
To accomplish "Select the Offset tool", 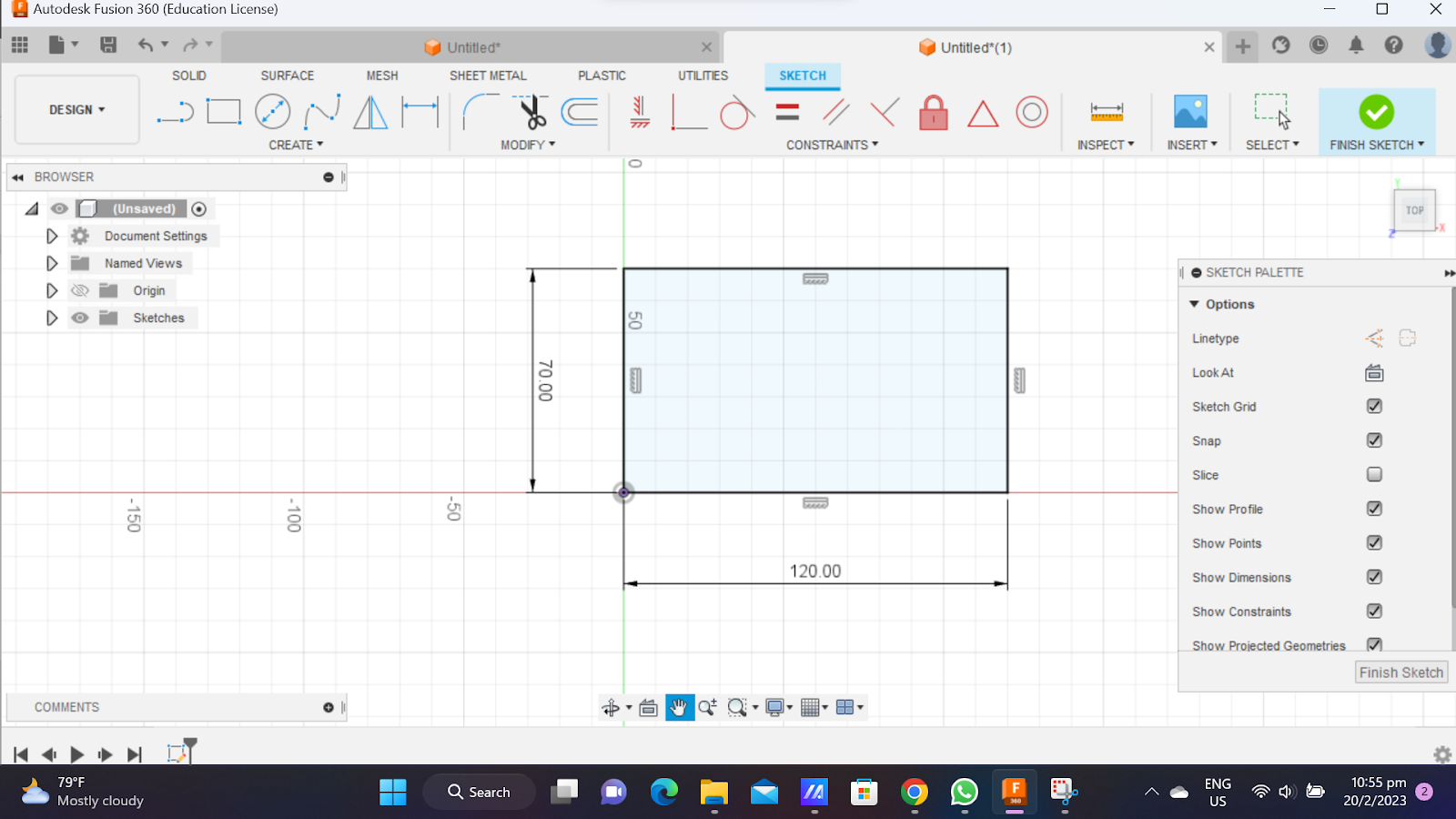I will pyautogui.click(x=580, y=112).
